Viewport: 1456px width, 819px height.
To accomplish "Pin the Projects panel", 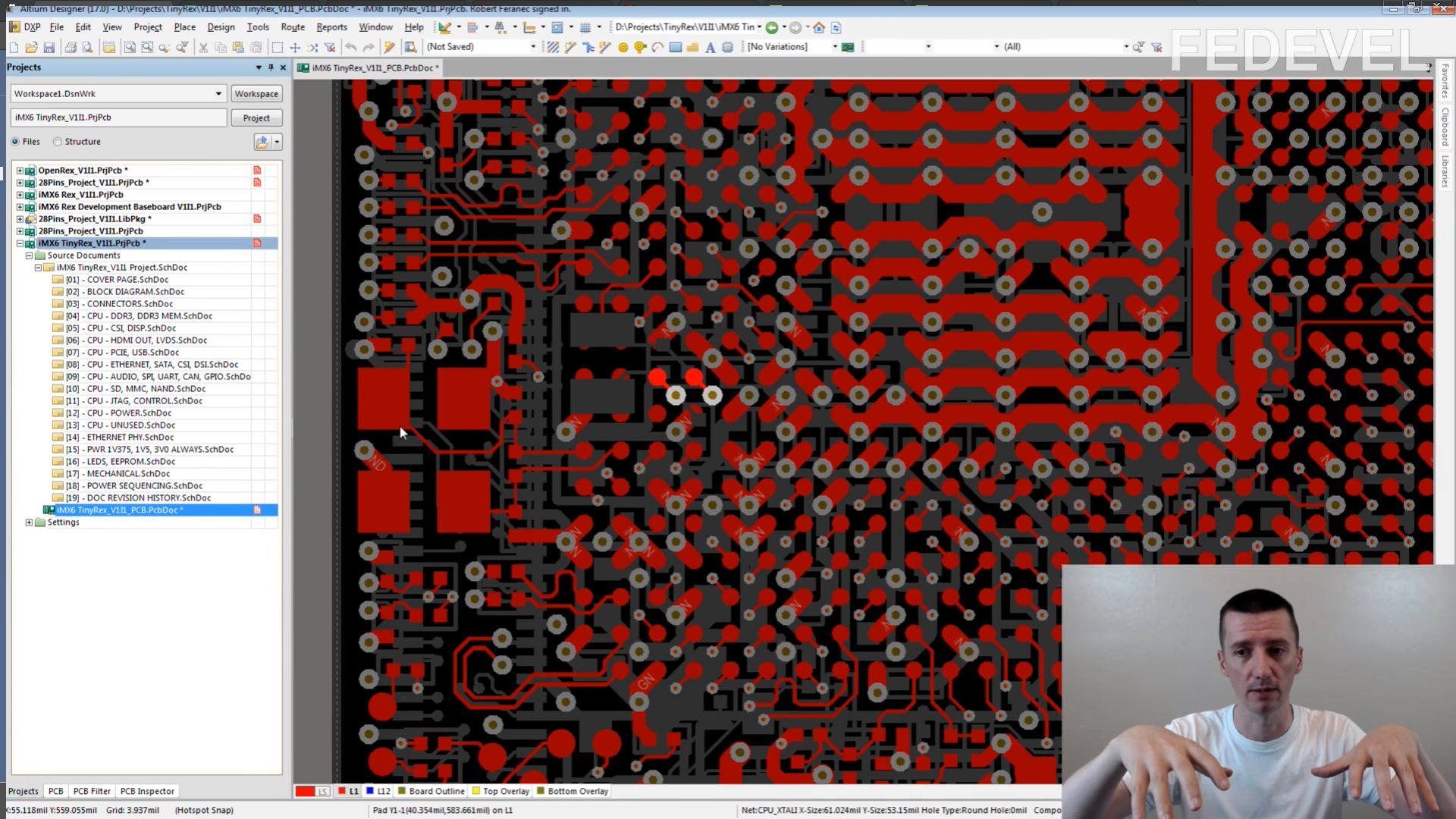I will pos(271,67).
